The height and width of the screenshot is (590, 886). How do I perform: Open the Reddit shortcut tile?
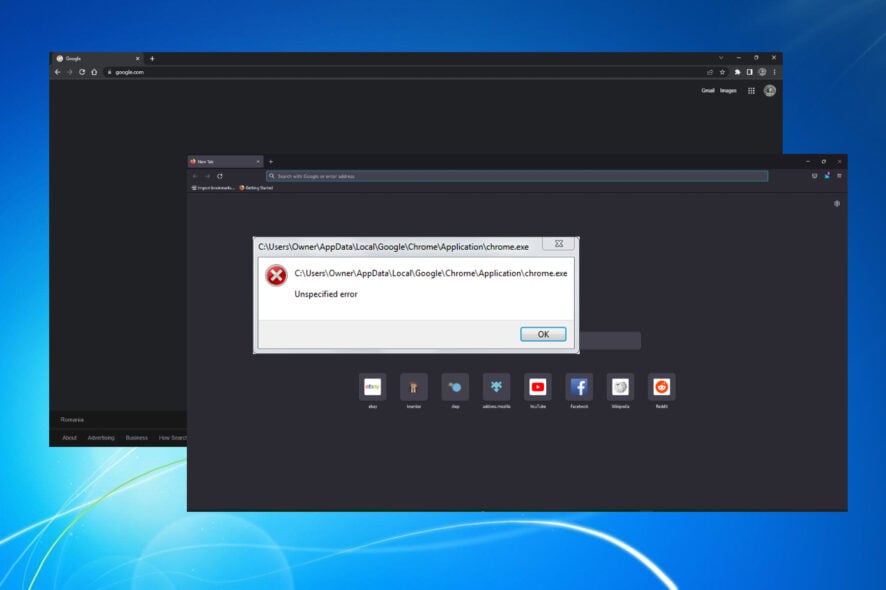(661, 387)
